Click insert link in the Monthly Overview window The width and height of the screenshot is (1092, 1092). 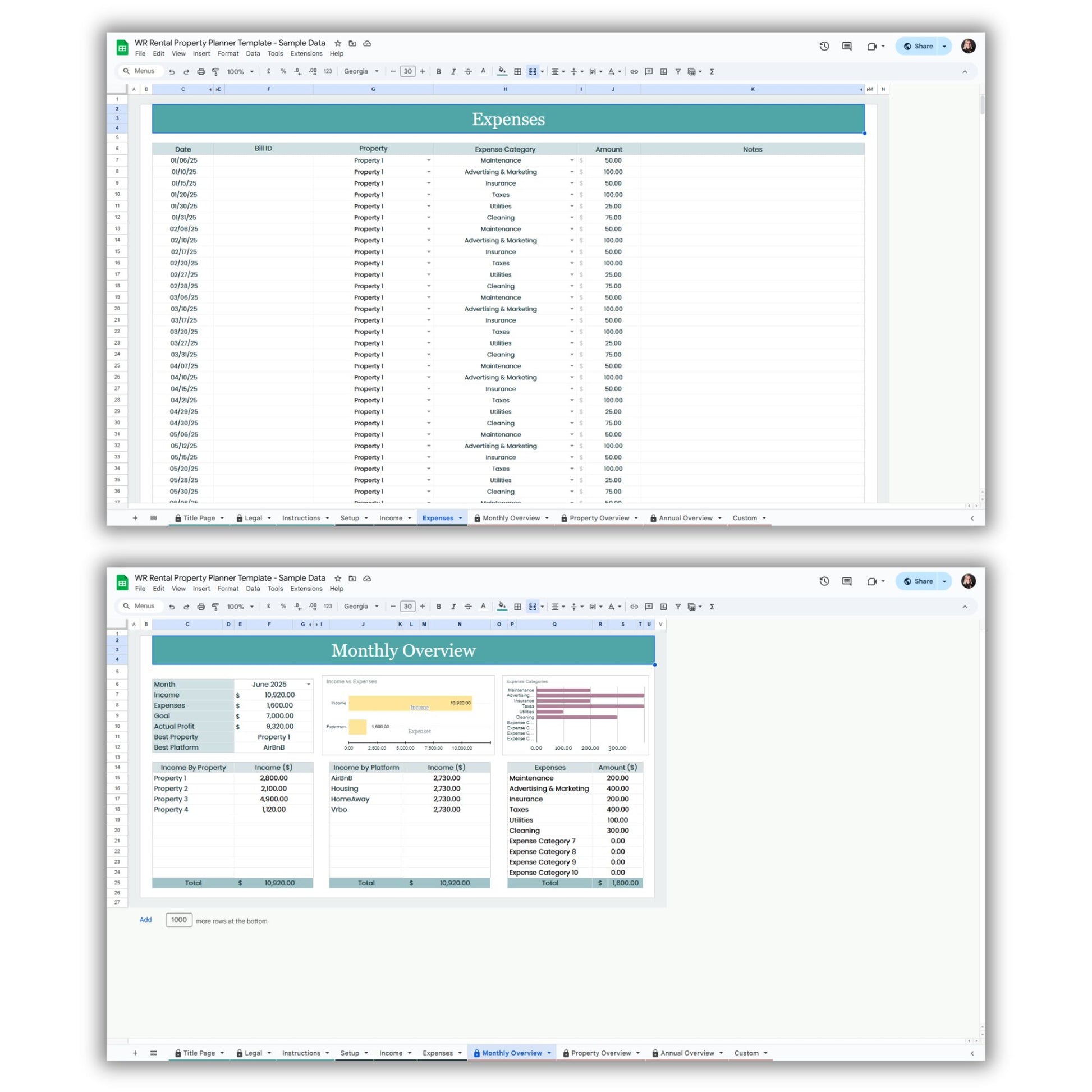click(634, 607)
